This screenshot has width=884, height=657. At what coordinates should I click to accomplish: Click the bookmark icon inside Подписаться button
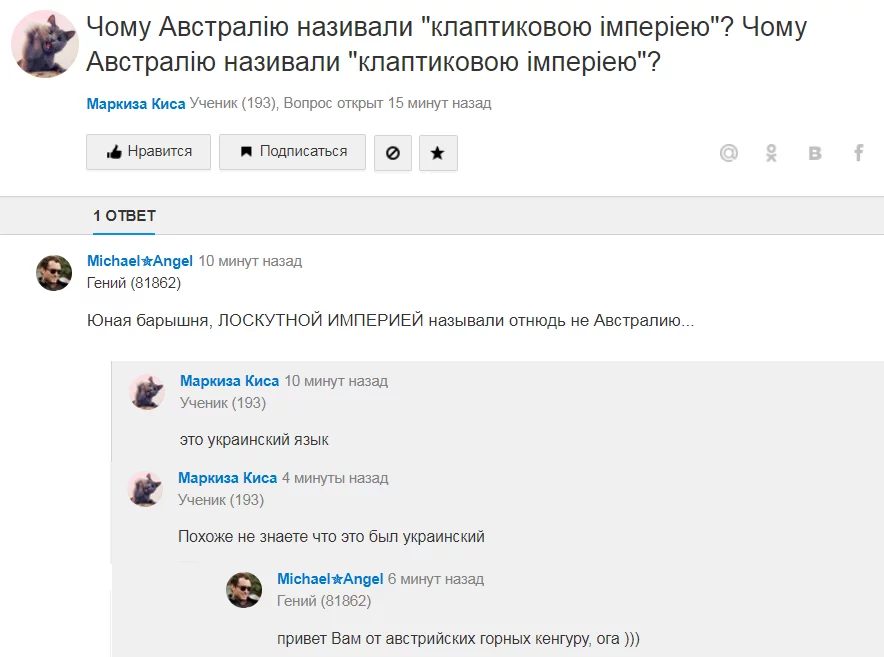246,151
